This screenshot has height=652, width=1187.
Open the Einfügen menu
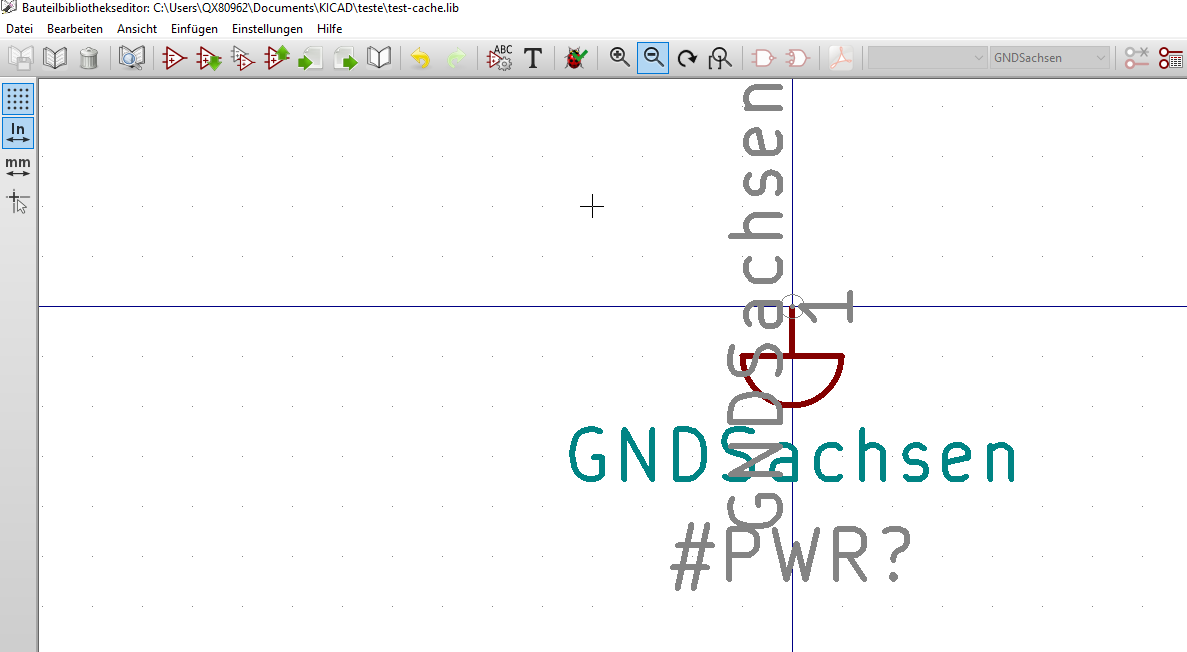pos(195,29)
